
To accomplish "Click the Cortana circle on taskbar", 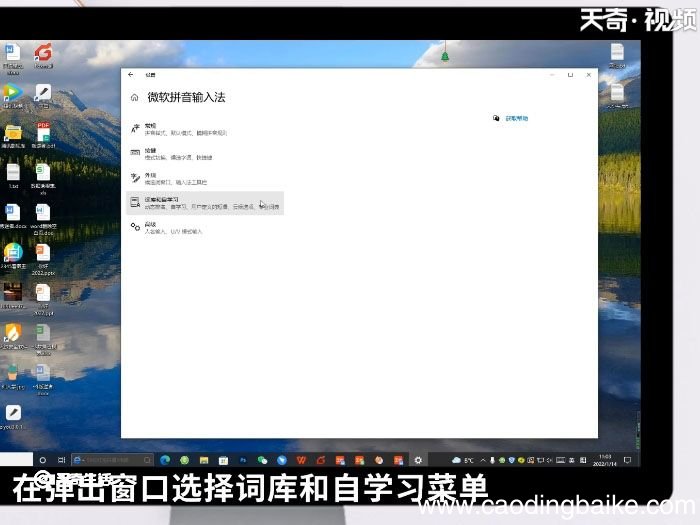I will coord(42,460).
